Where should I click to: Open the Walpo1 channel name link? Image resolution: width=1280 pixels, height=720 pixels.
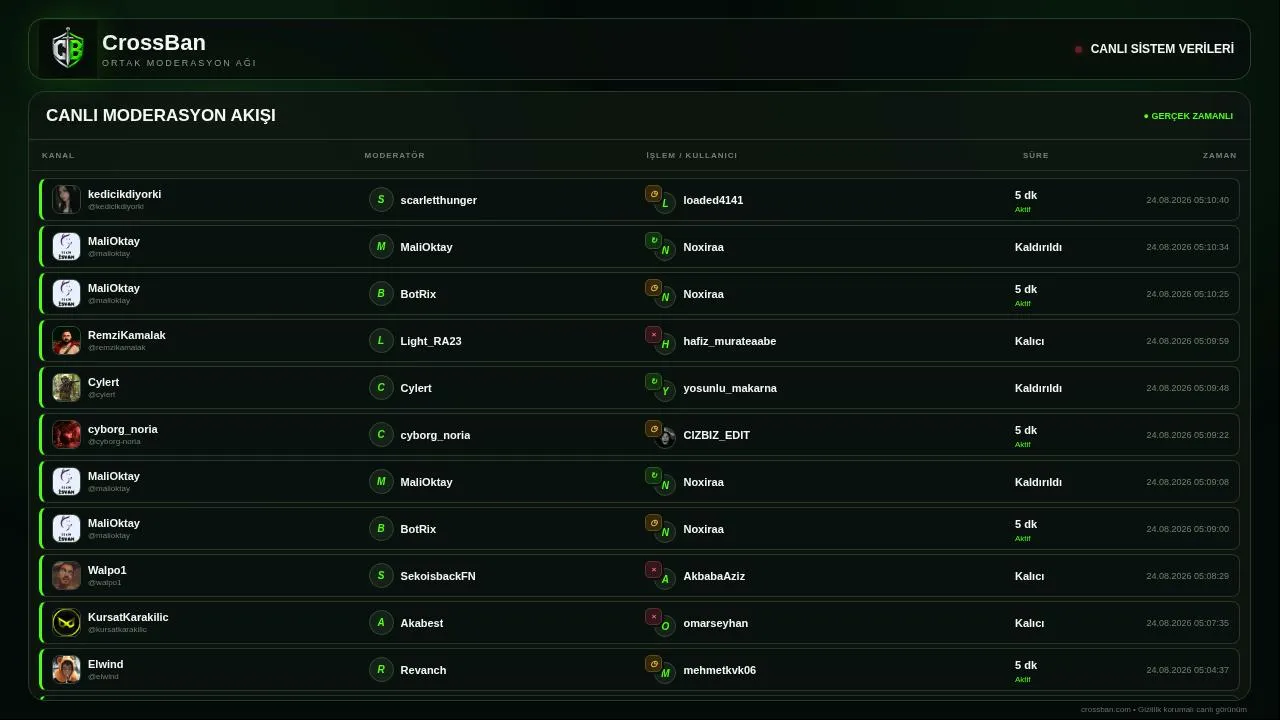107,570
